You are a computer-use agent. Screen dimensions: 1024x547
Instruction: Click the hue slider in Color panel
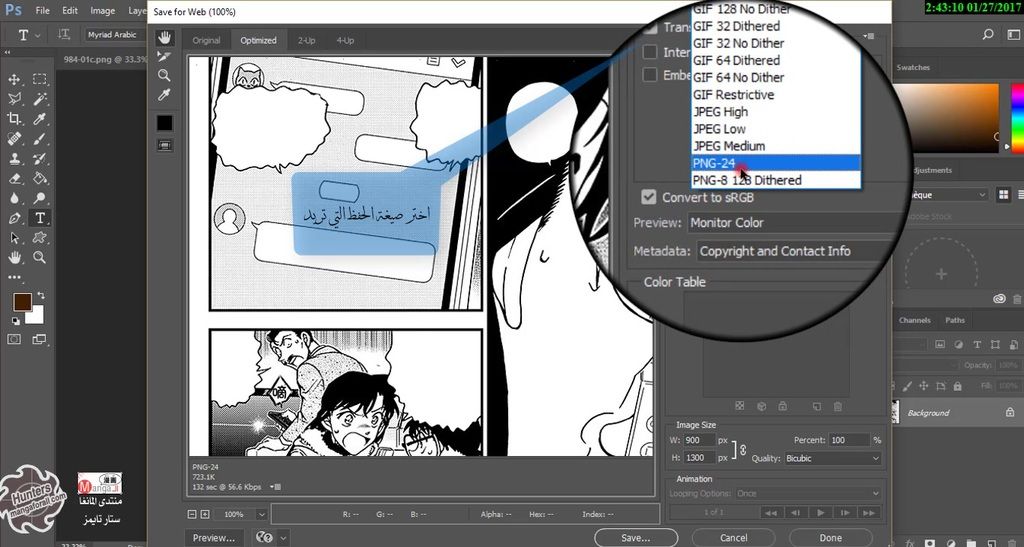tap(1018, 117)
